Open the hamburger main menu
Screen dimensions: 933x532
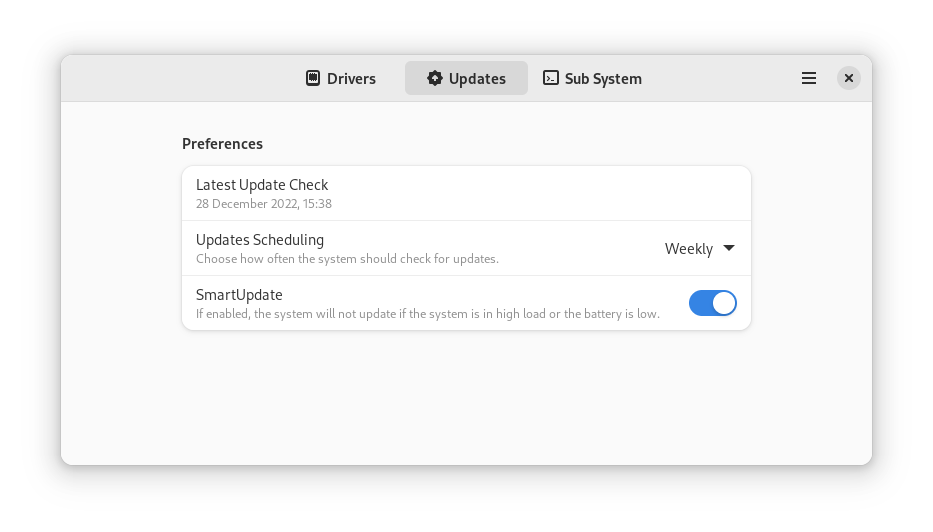[x=809, y=78]
